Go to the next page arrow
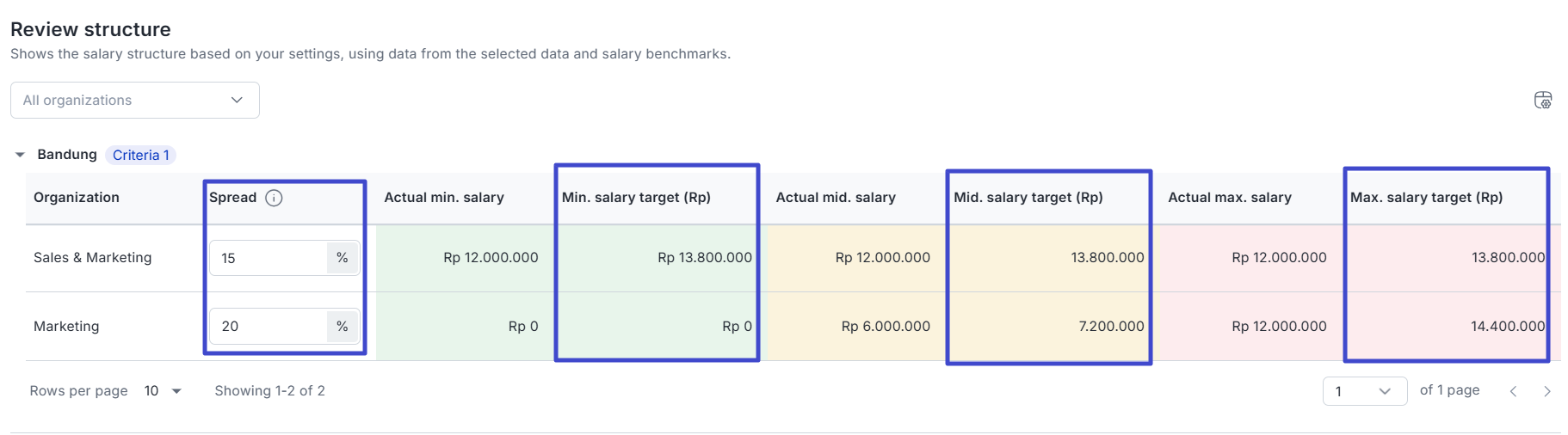The height and width of the screenshot is (435, 1568). click(1547, 391)
